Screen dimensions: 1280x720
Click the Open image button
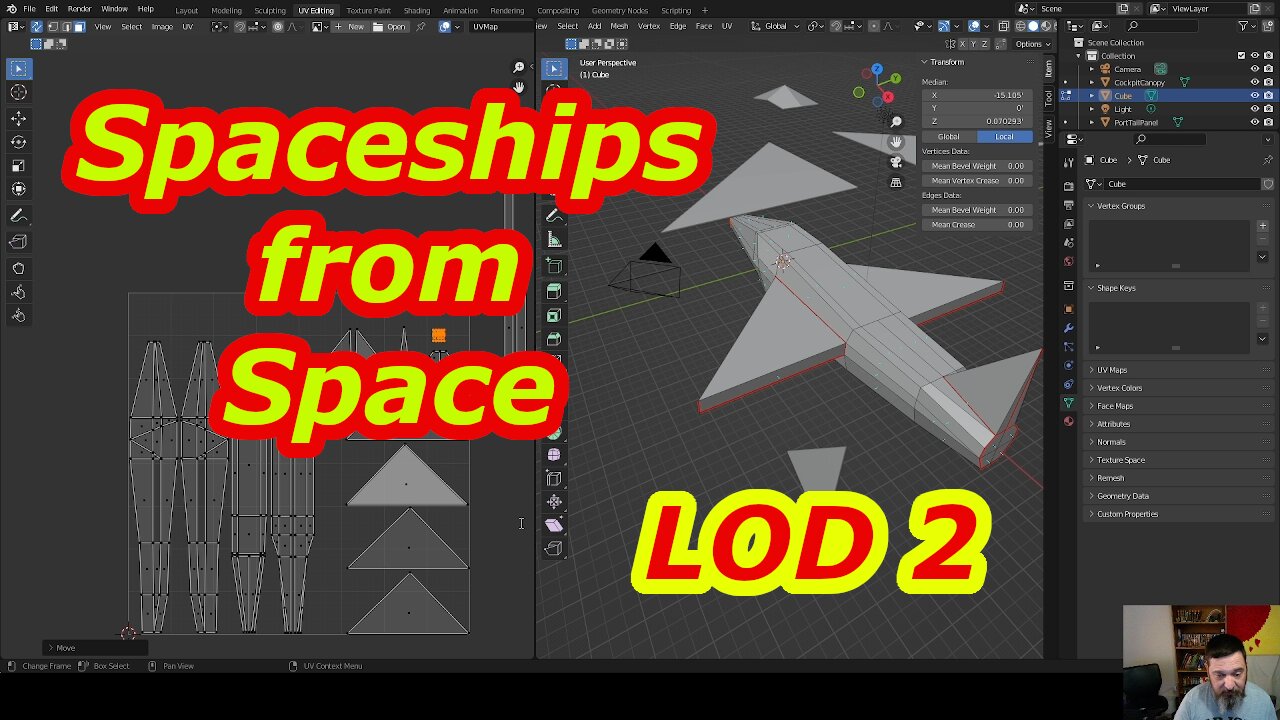[390, 27]
